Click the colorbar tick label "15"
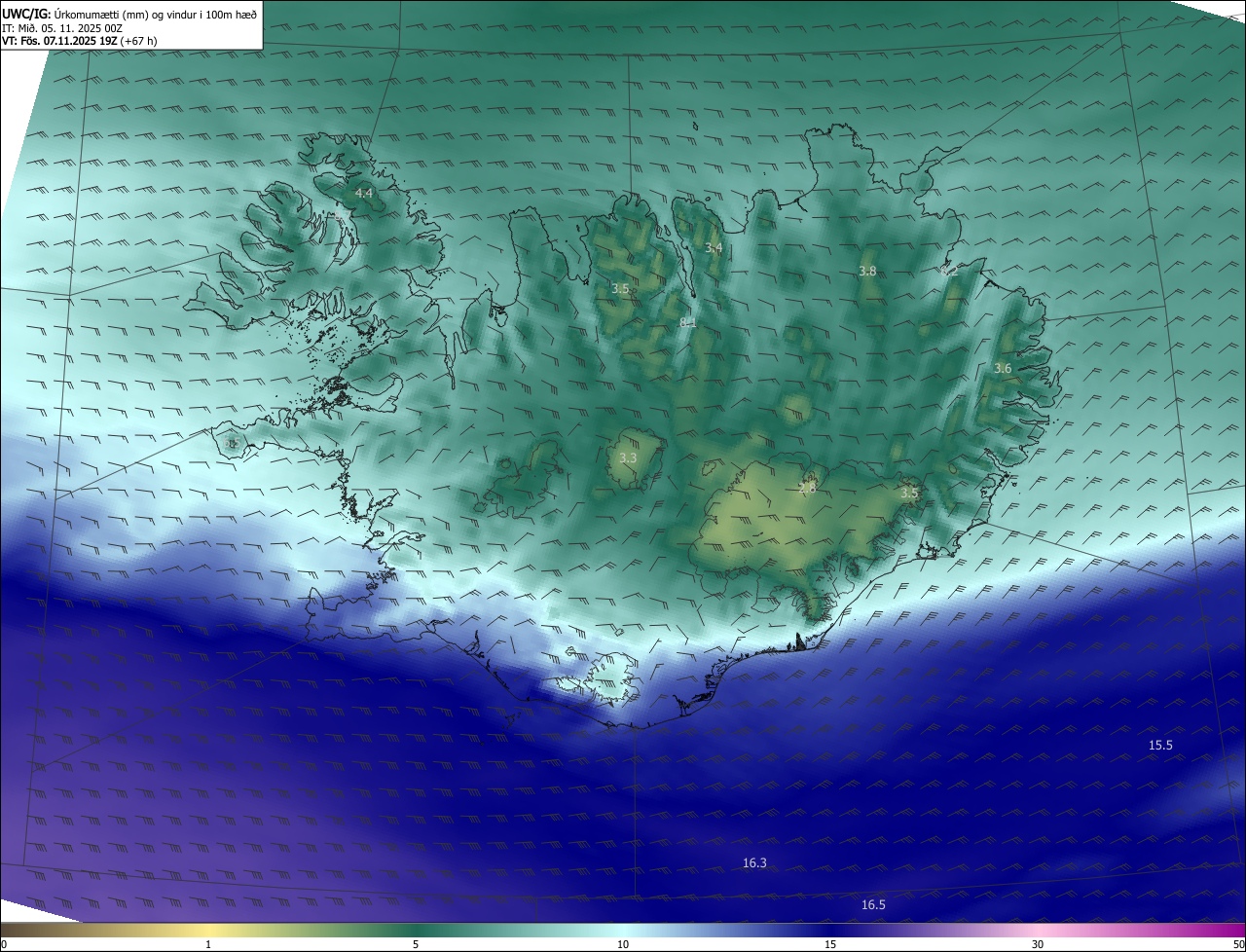The image size is (1246, 952). [830, 944]
